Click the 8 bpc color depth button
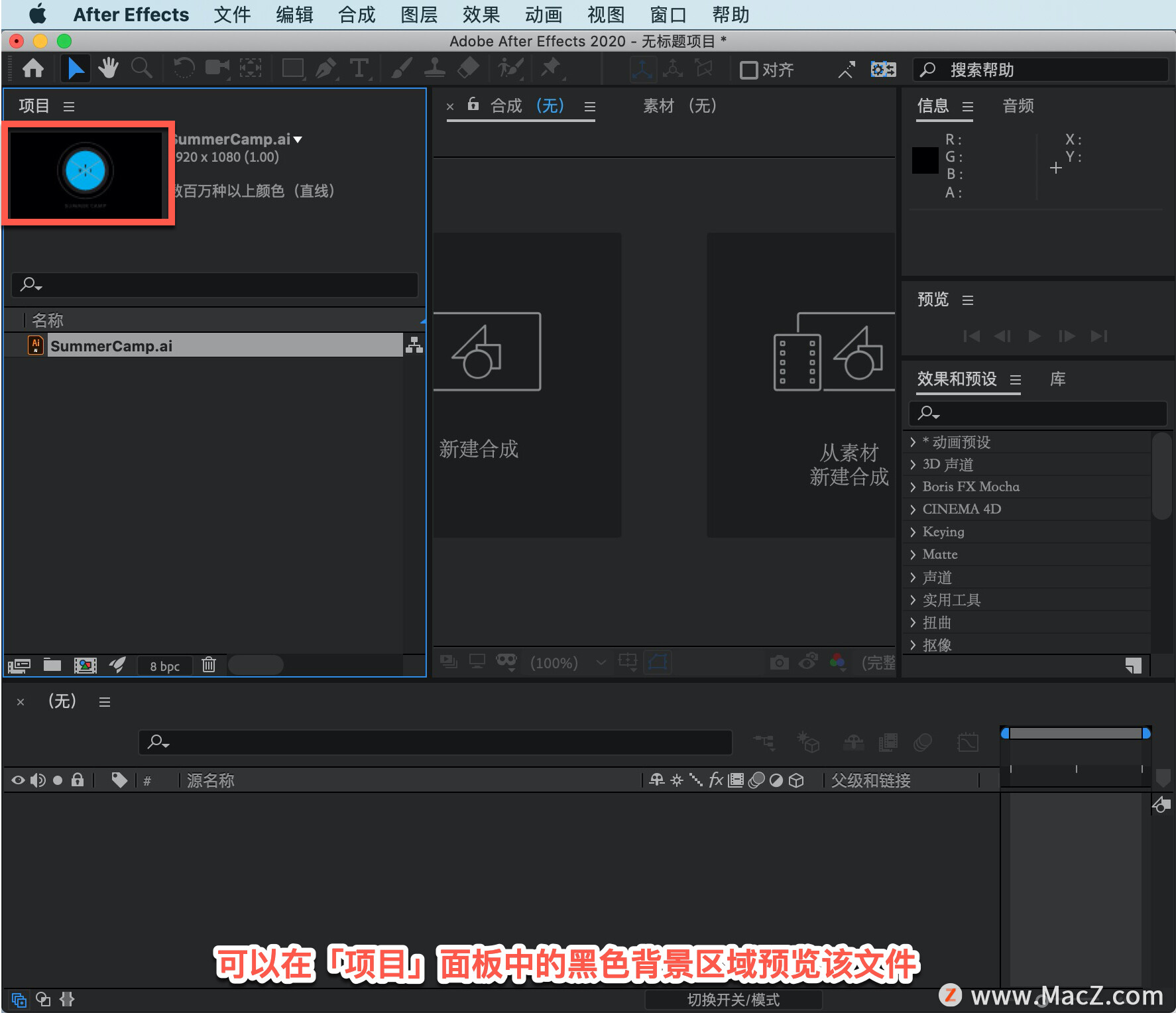 (164, 666)
